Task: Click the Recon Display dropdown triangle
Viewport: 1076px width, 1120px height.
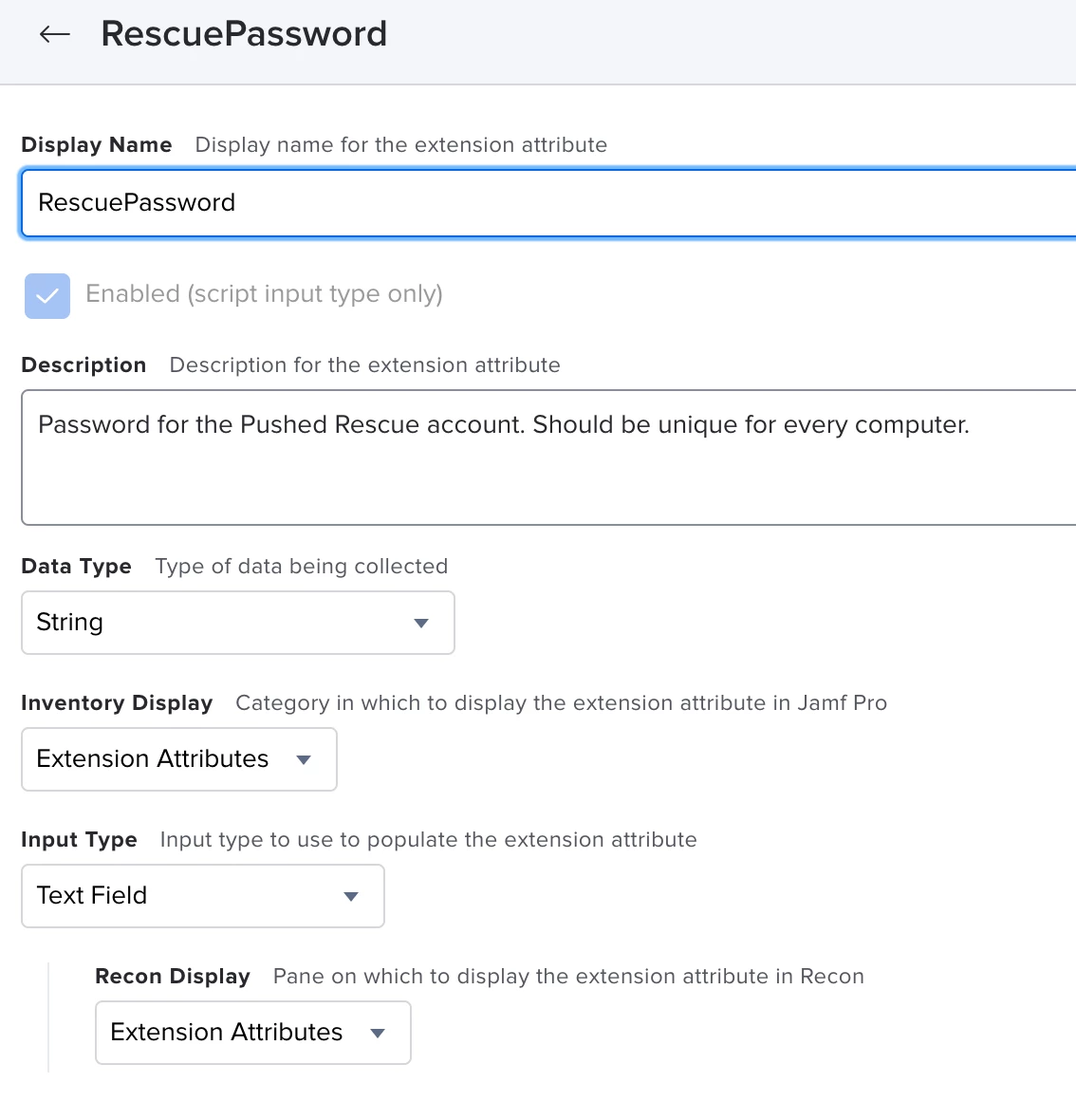Action: (x=379, y=1033)
